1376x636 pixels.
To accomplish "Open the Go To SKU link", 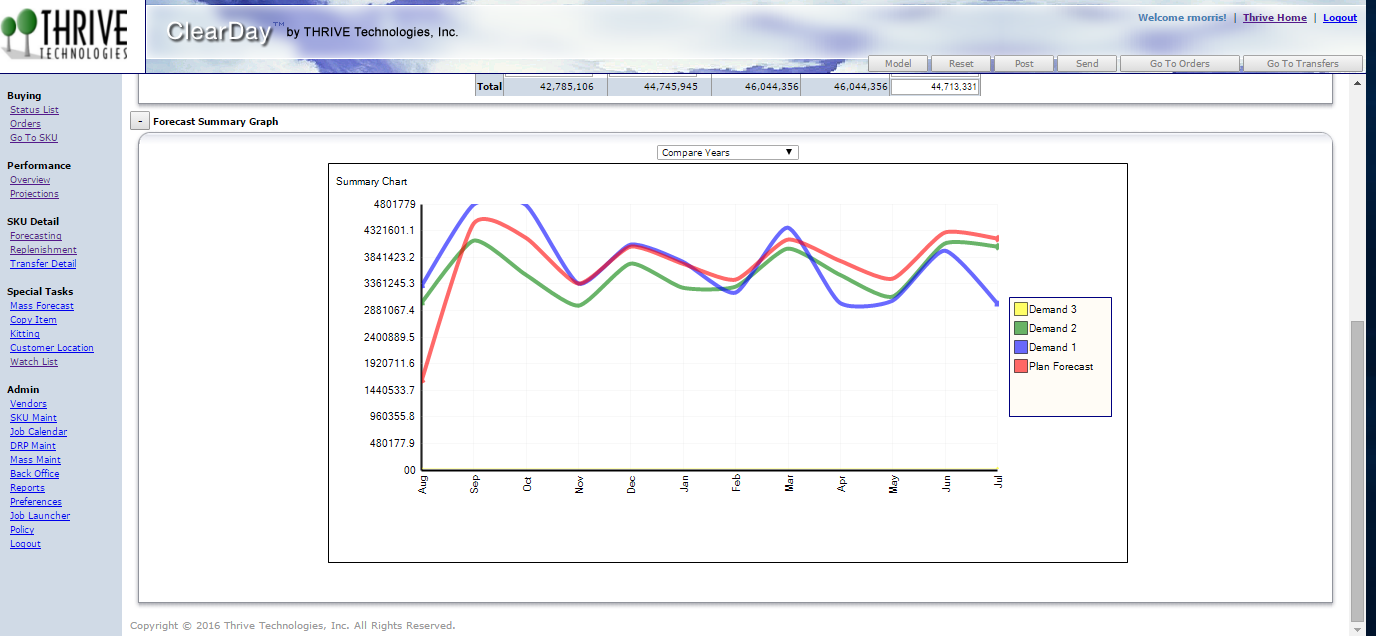I will (x=34, y=138).
